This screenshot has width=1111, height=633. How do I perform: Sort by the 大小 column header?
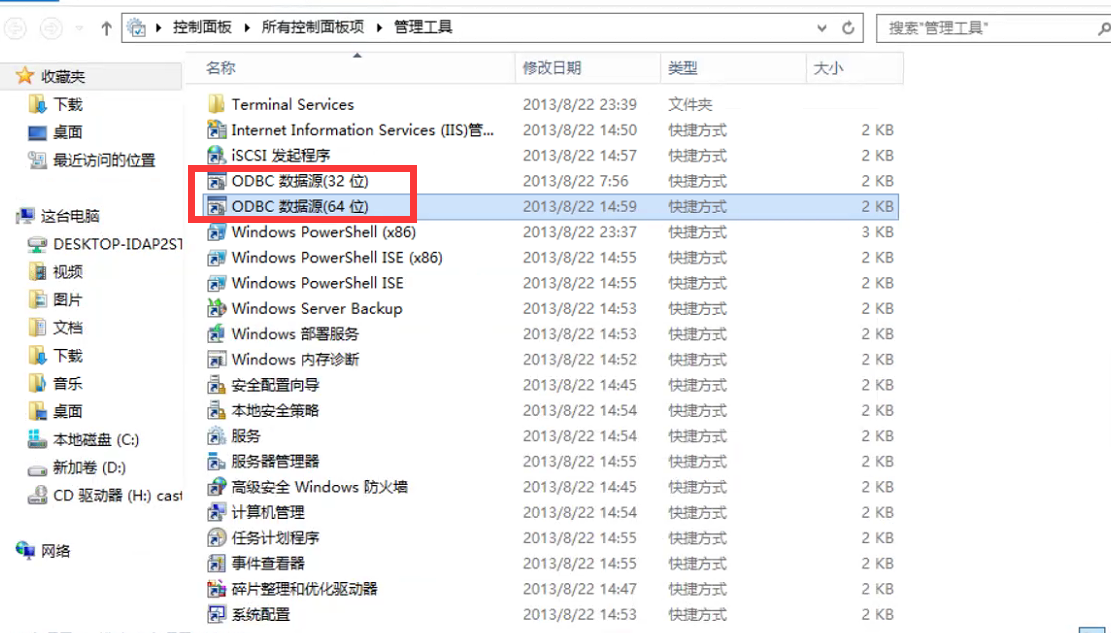[855, 68]
